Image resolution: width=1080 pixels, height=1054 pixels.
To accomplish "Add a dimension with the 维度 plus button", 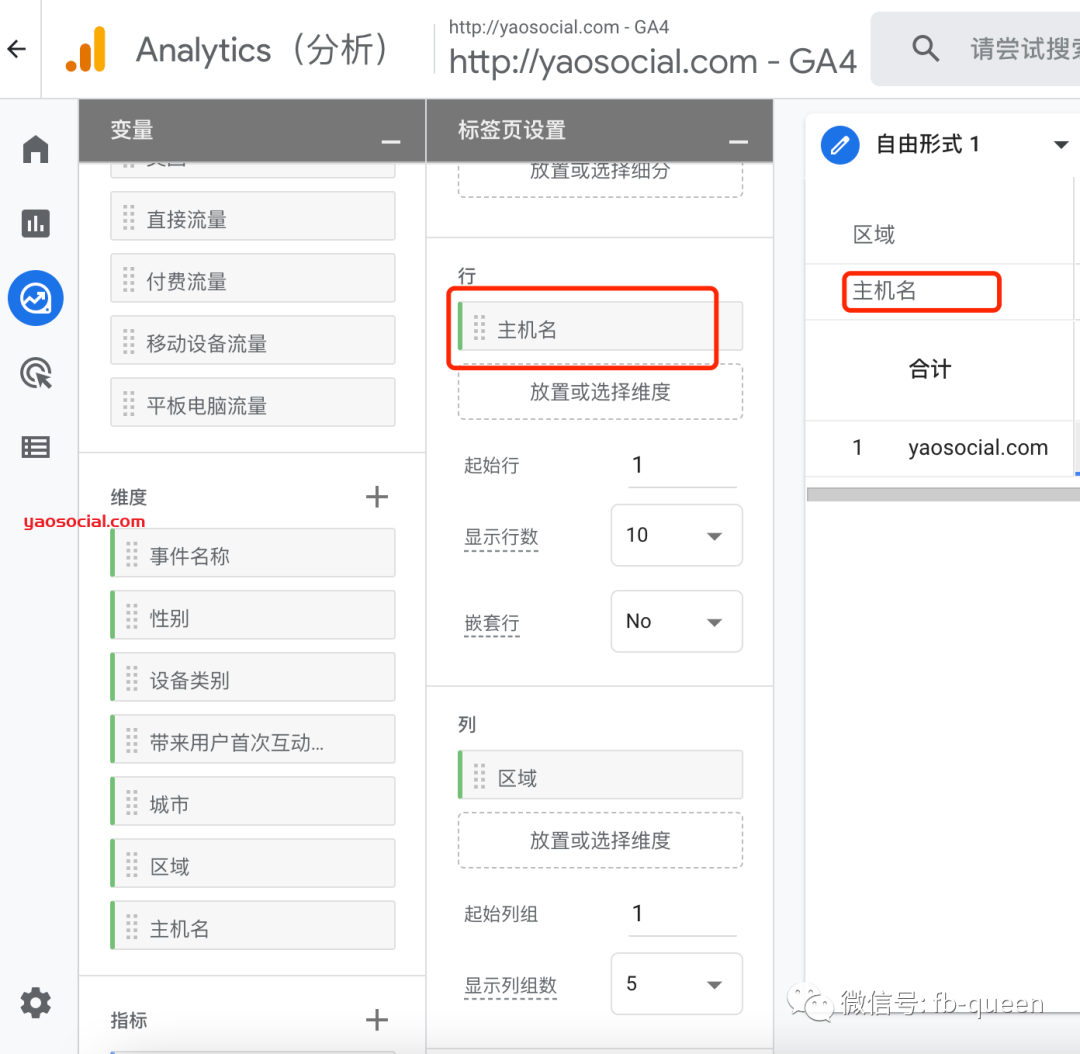I will pos(377,496).
